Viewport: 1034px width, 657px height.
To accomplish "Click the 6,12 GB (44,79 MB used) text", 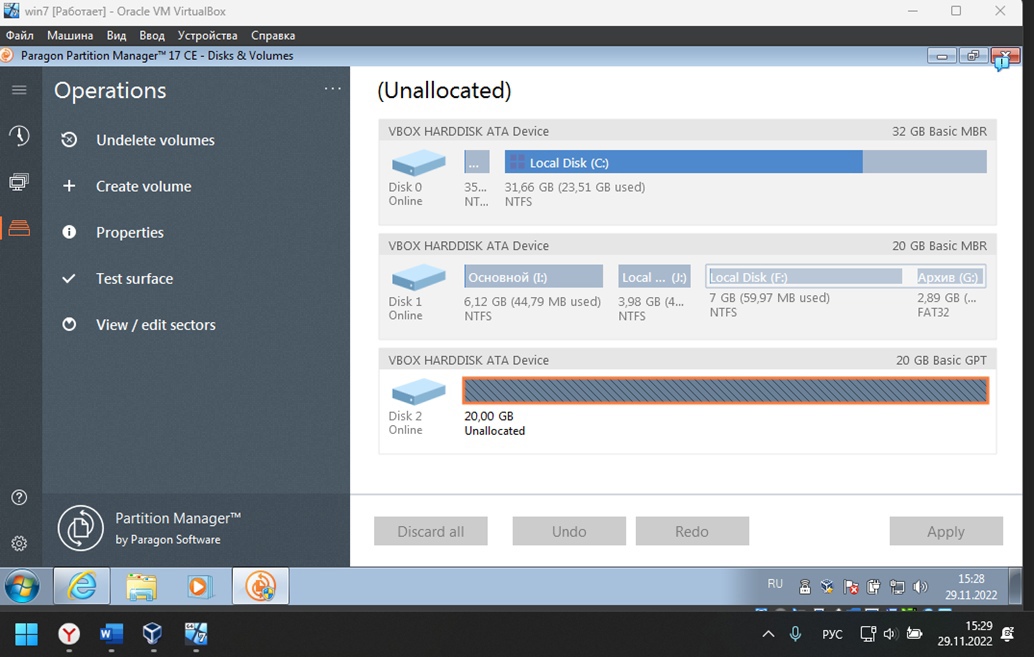I will [x=533, y=301].
